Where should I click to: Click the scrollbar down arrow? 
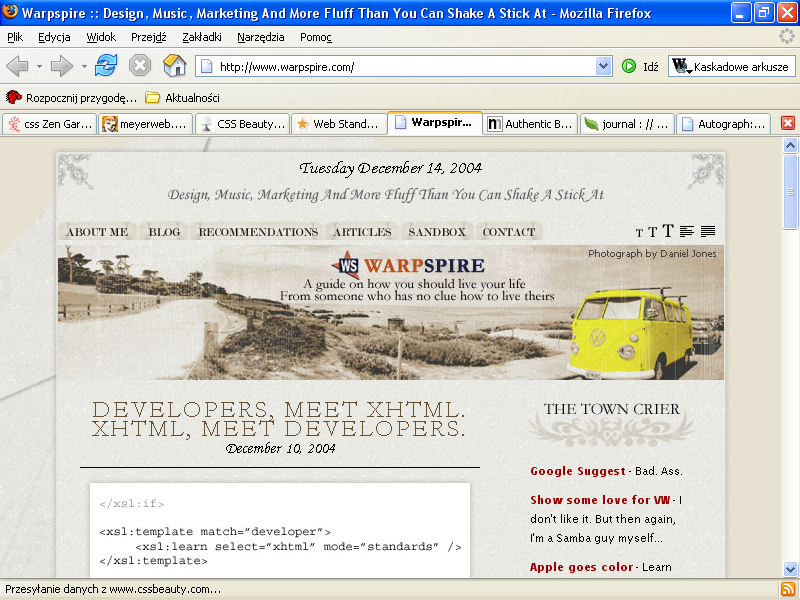click(790, 569)
